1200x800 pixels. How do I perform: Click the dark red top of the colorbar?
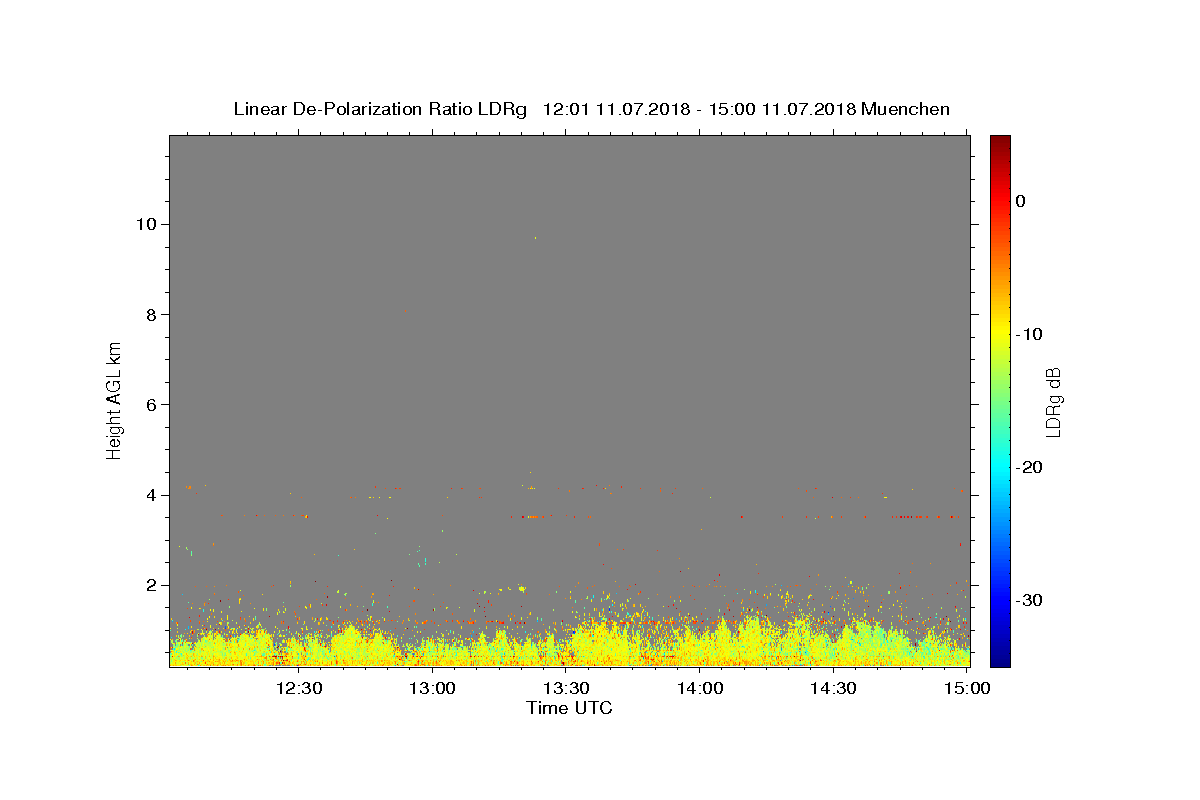pos(1000,142)
